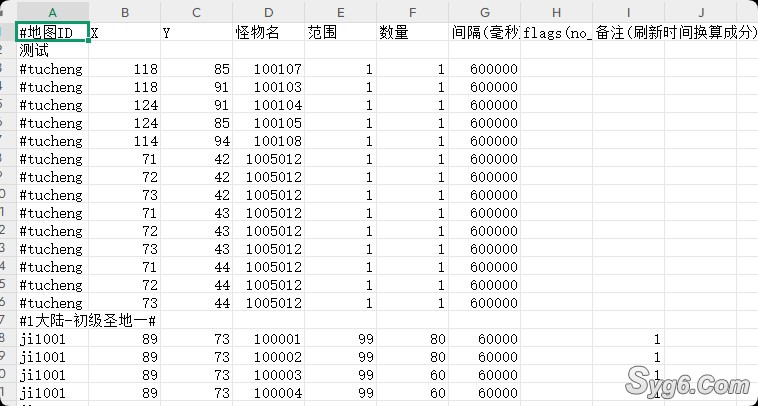Select range 99 in the 100001 row

click(x=340, y=339)
